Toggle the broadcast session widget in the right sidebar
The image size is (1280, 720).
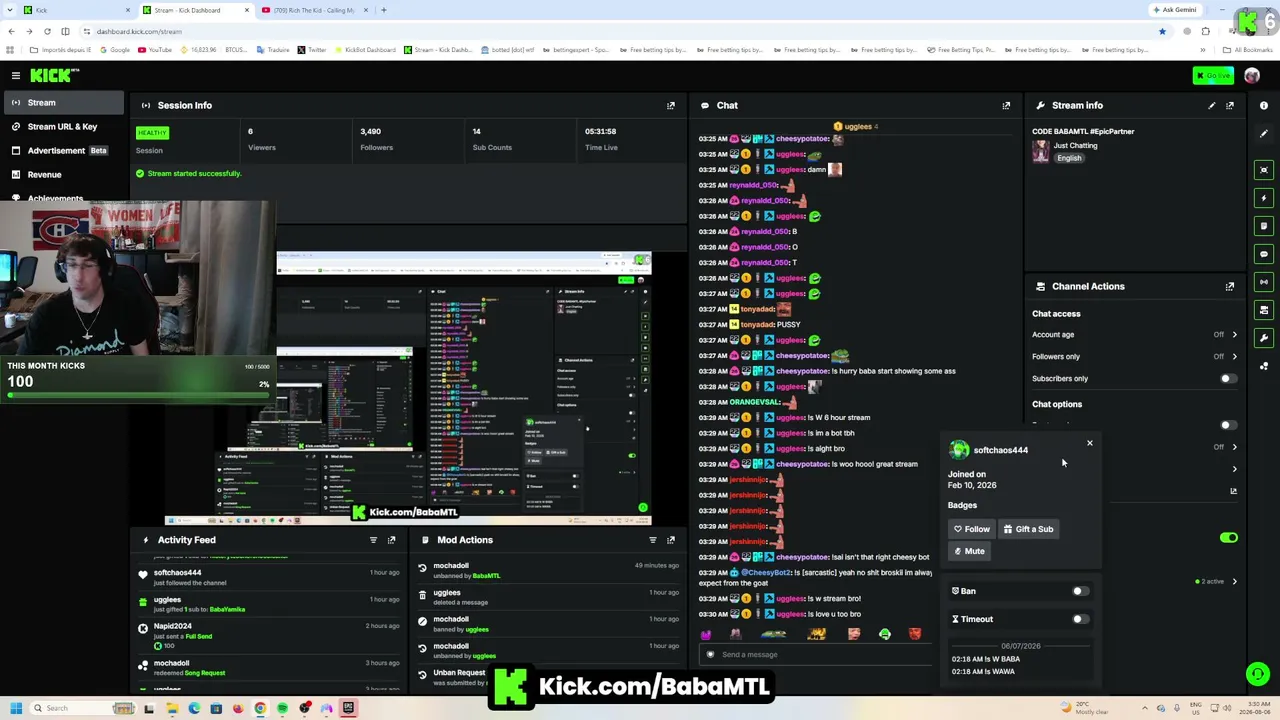(1264, 282)
